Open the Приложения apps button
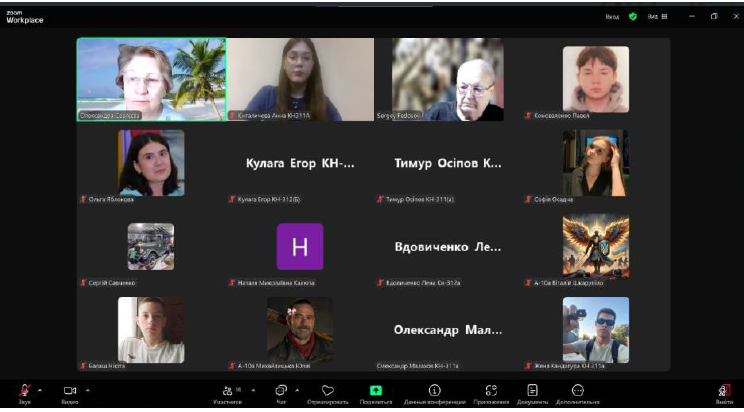The width and height of the screenshot is (744, 412). [491, 394]
